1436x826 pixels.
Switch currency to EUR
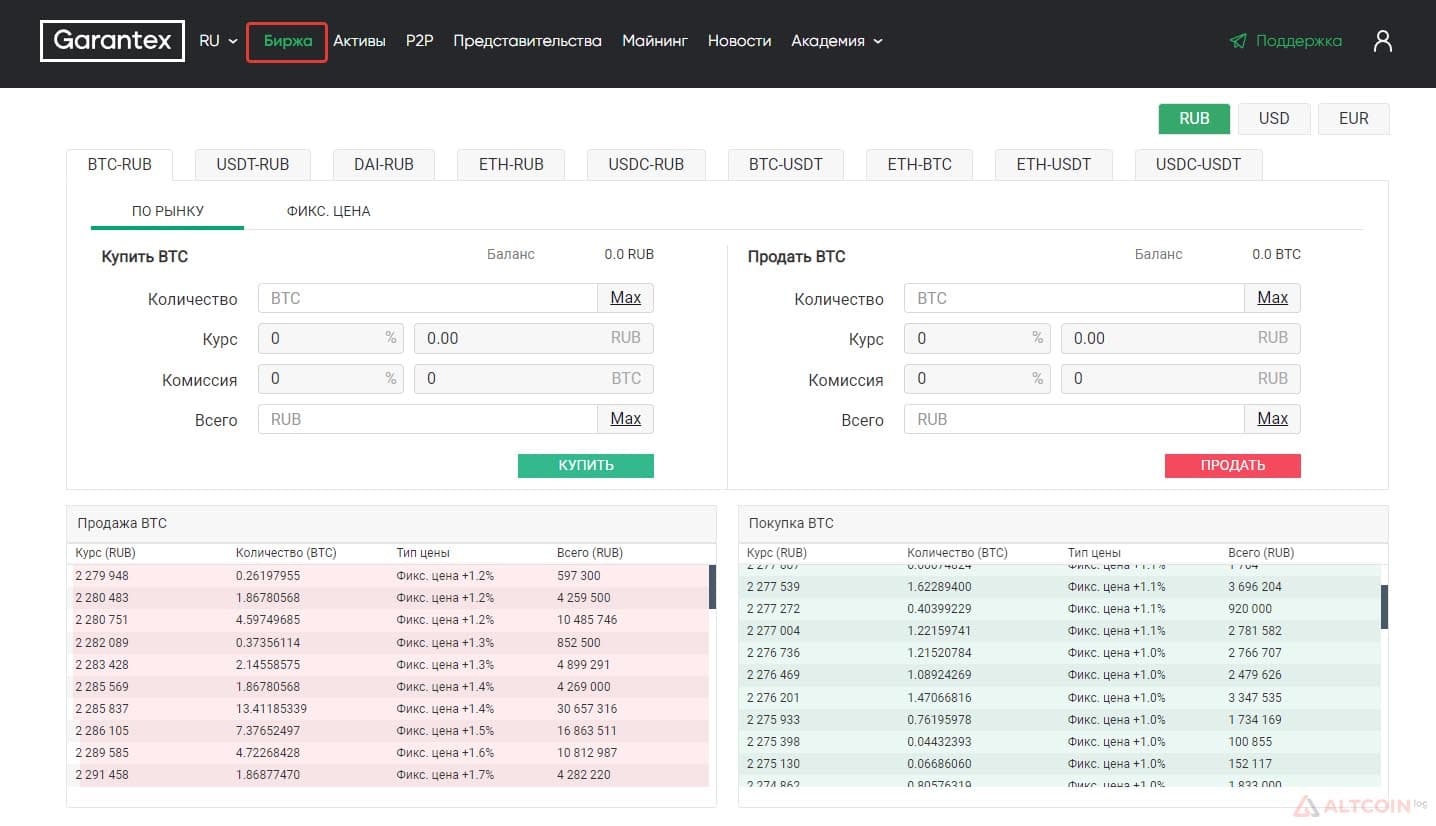point(1354,118)
